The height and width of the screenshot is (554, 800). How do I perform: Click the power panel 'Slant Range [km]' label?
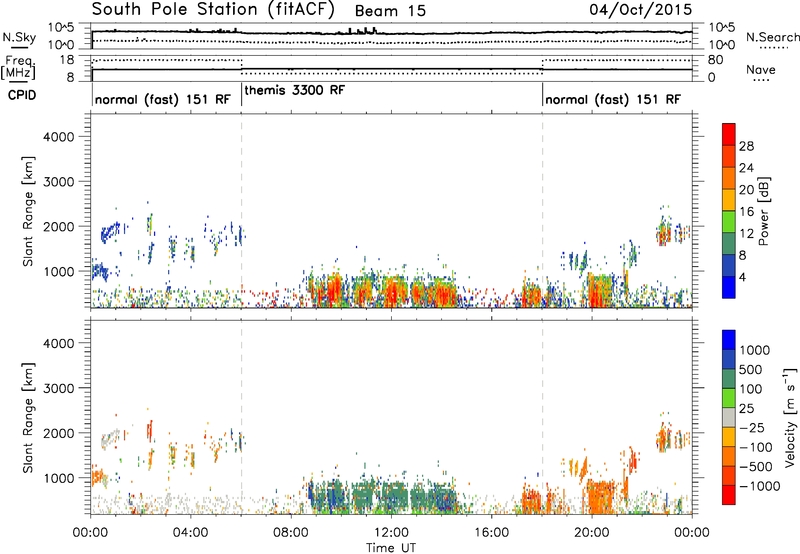click(28, 211)
